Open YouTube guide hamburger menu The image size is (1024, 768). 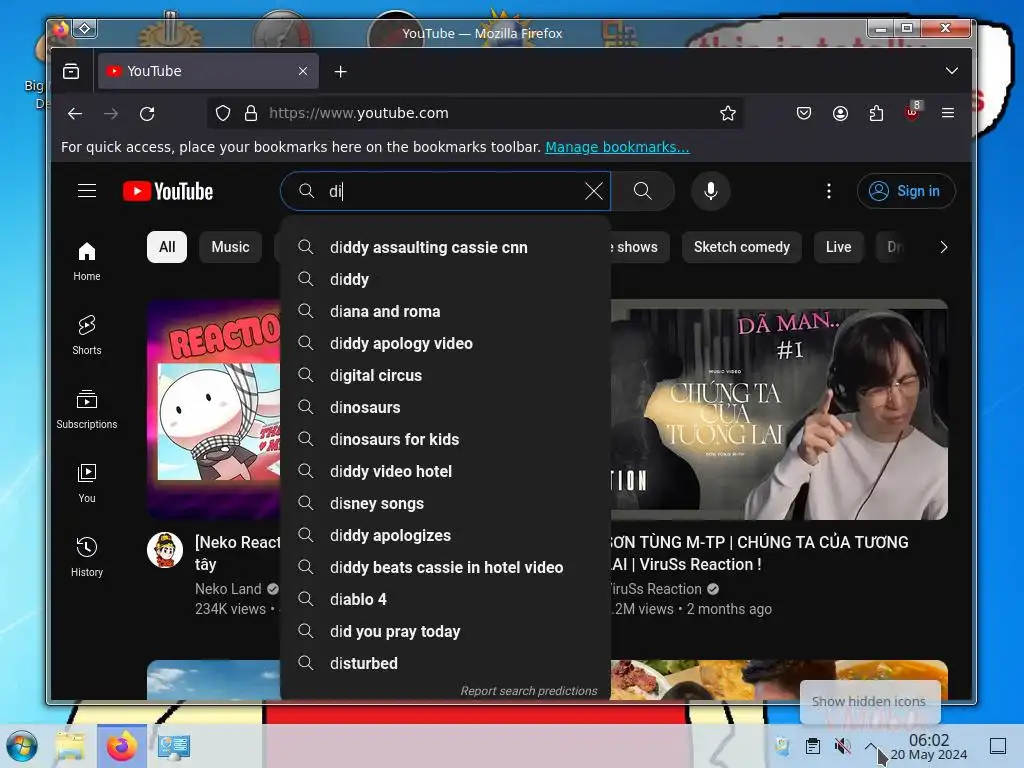click(x=87, y=191)
